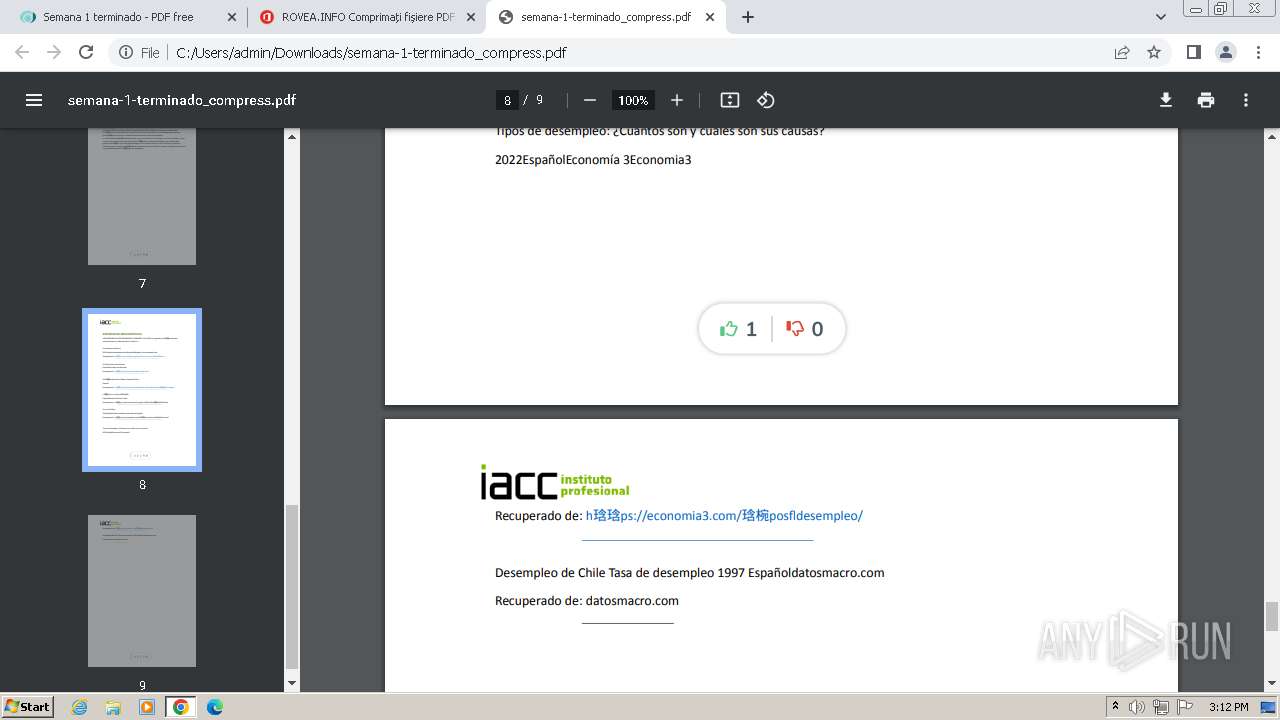This screenshot has width=1280, height=720.
Task: Close the semana-1-terminado_compress.pdf tab
Action: click(709, 17)
